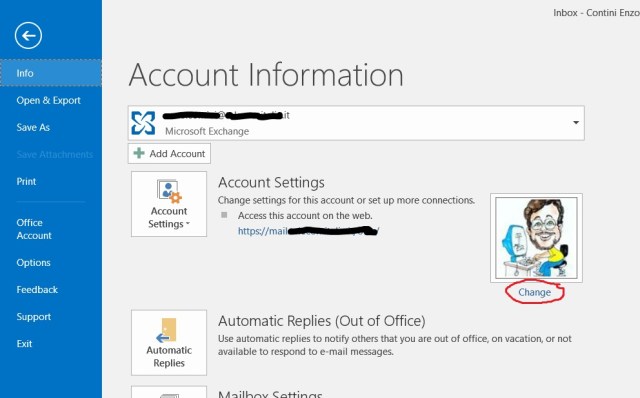Screen dimensions: 640x398
Task: Click the Microsoft Exchange account icon
Action: point(143,123)
